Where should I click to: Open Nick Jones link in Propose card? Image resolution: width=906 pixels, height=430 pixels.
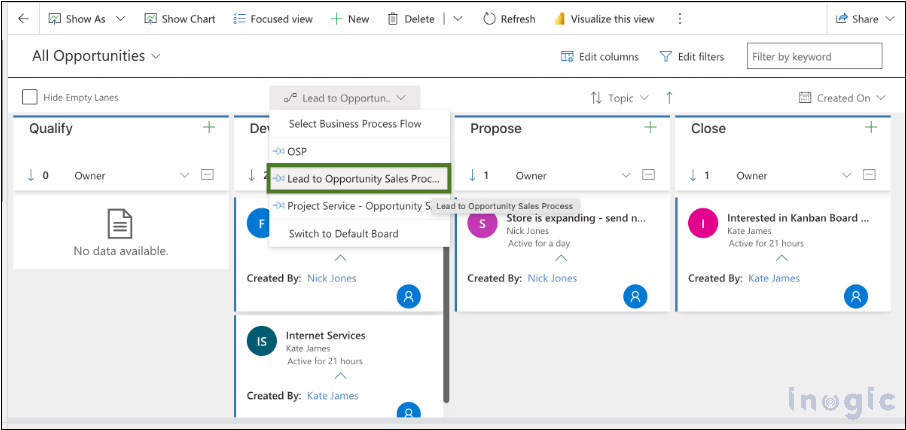point(552,278)
